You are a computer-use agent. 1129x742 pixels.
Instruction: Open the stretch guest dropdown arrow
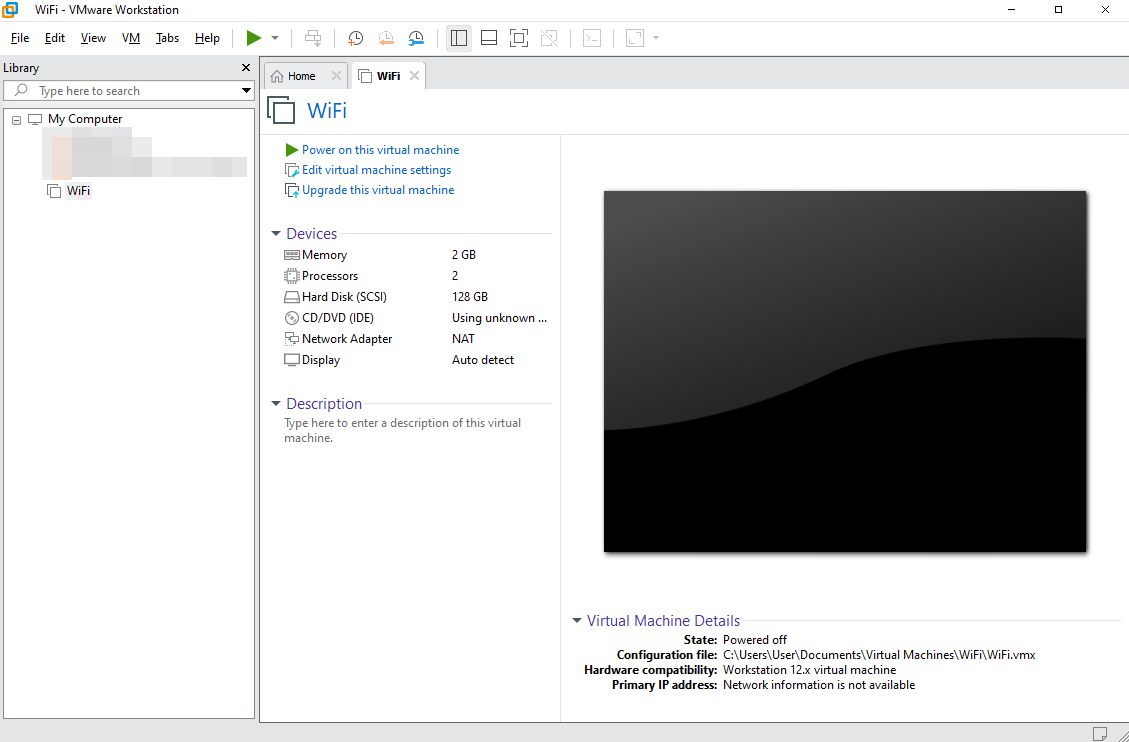click(656, 38)
